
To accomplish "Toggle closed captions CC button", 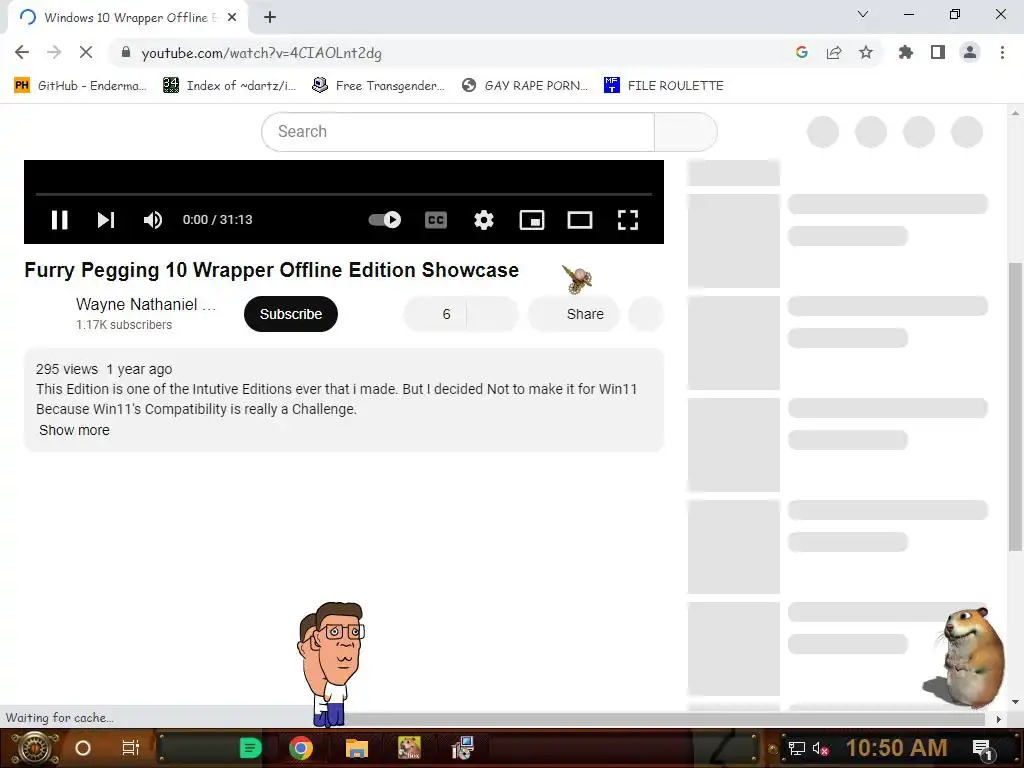I will coord(436,220).
